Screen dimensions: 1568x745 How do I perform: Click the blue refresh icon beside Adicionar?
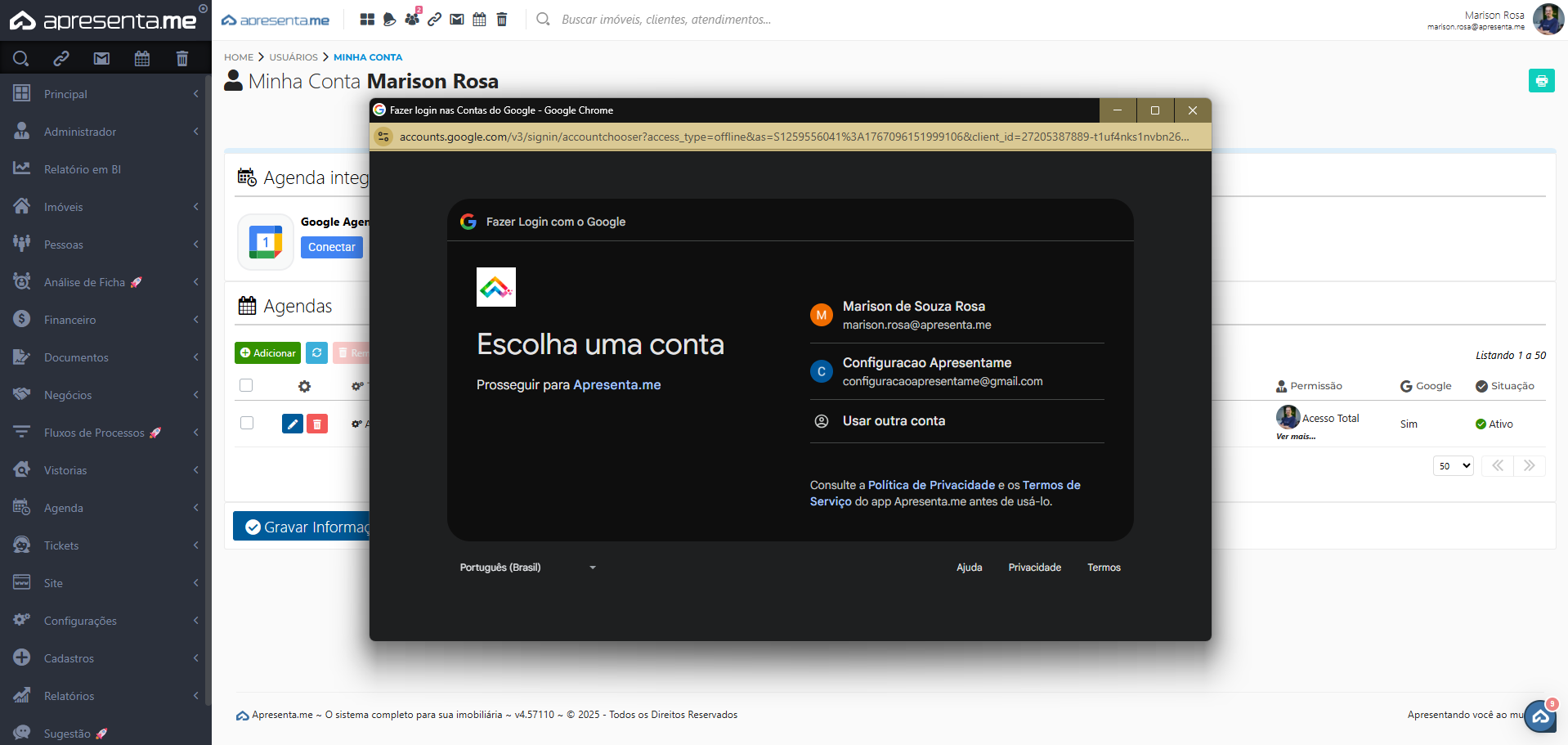(316, 352)
